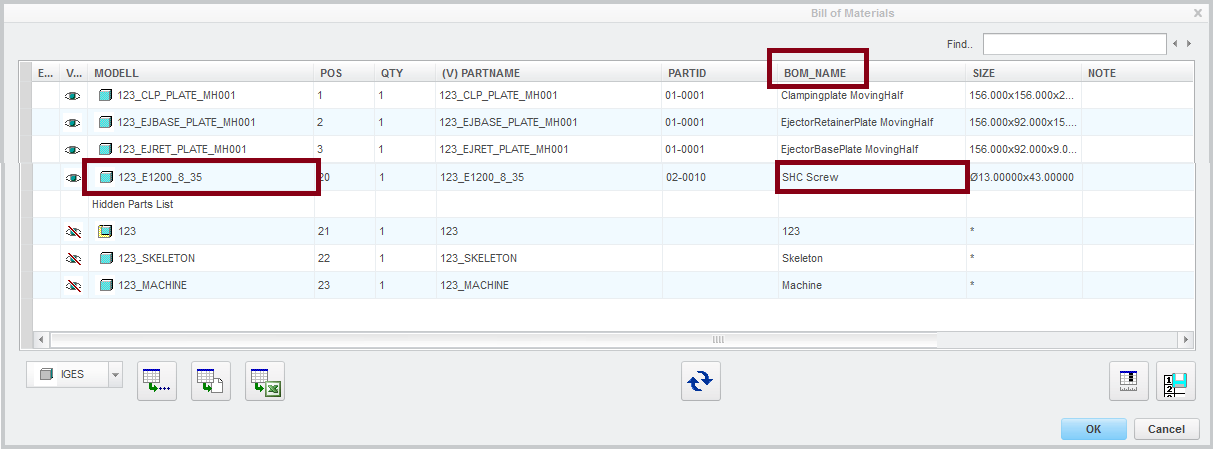Select model name 123_EJBASE_PLATE_MH001

click(187, 123)
